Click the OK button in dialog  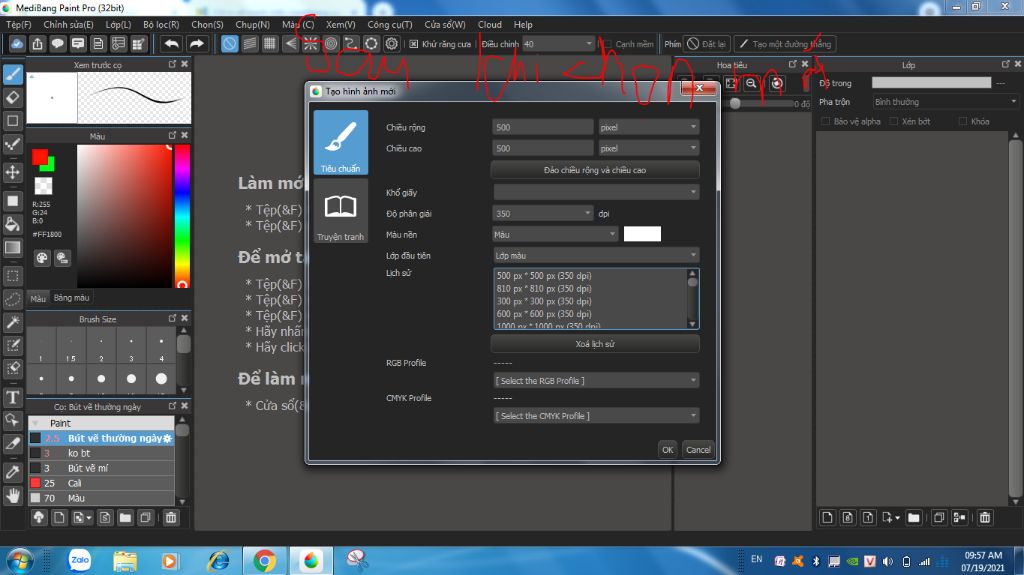tap(667, 450)
